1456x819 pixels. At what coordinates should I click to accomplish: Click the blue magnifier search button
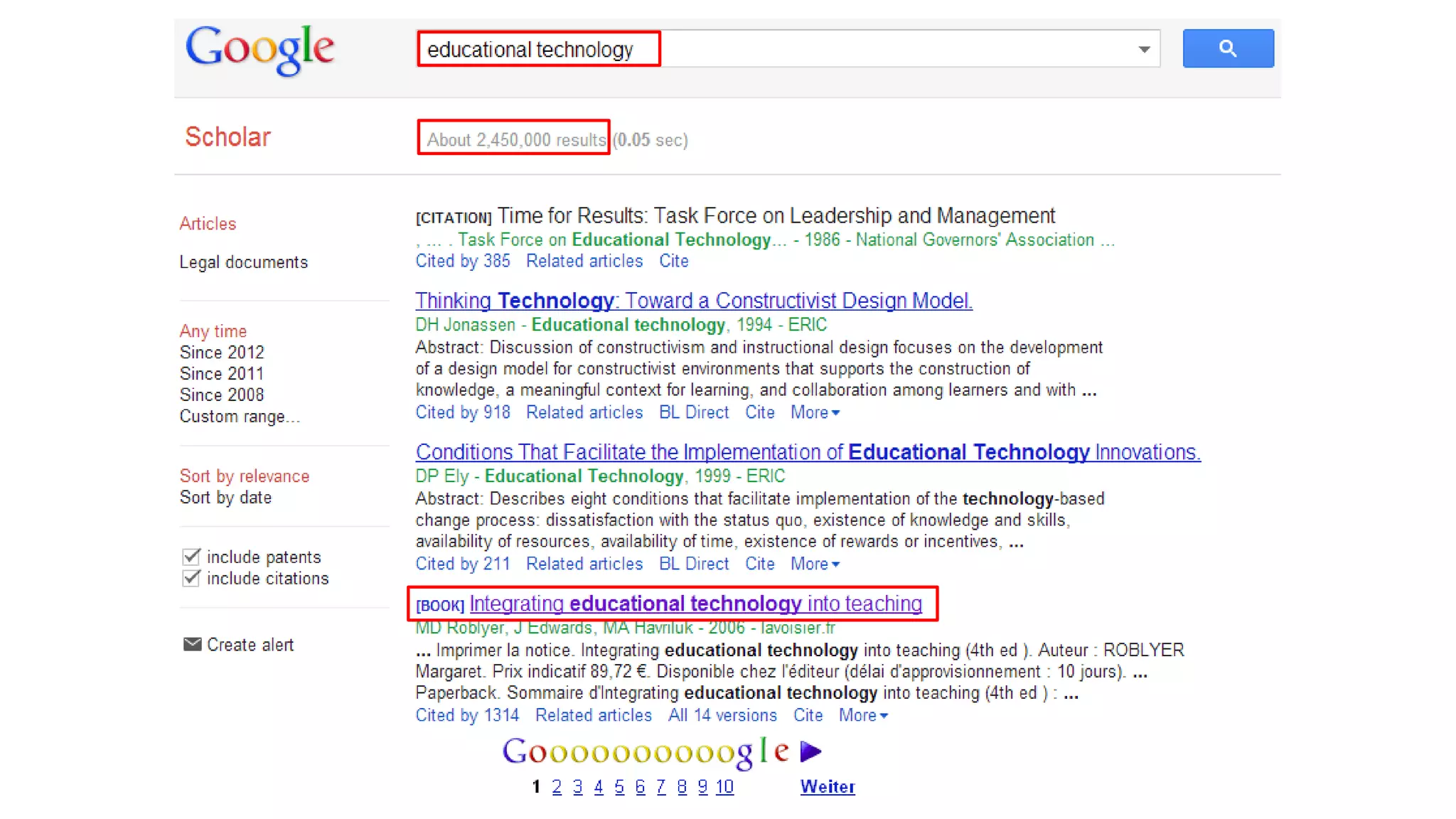[1228, 48]
